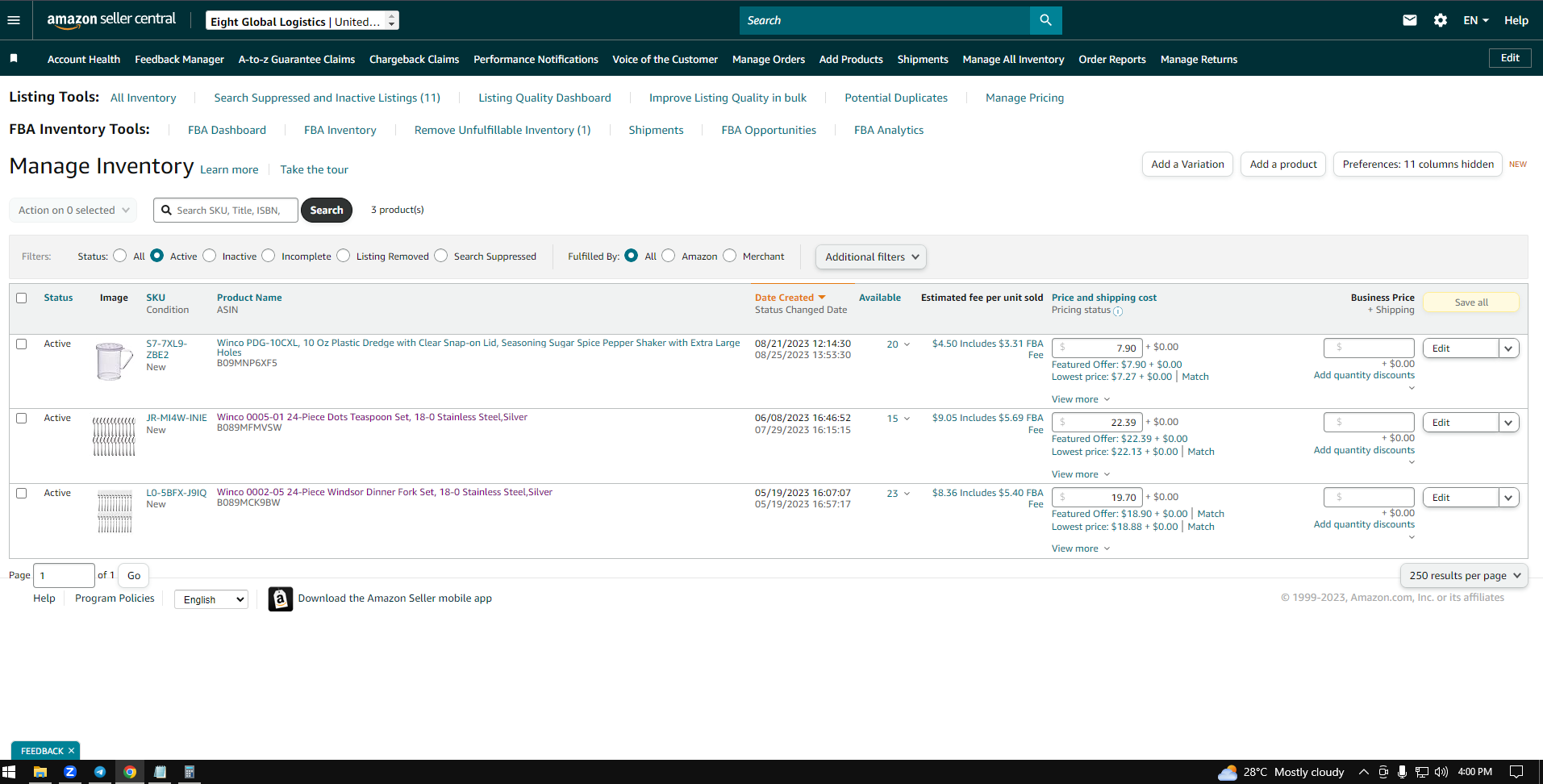Open Edit dropdown arrow for the Dredge row
Image resolution: width=1543 pixels, height=784 pixels.
coord(1508,348)
